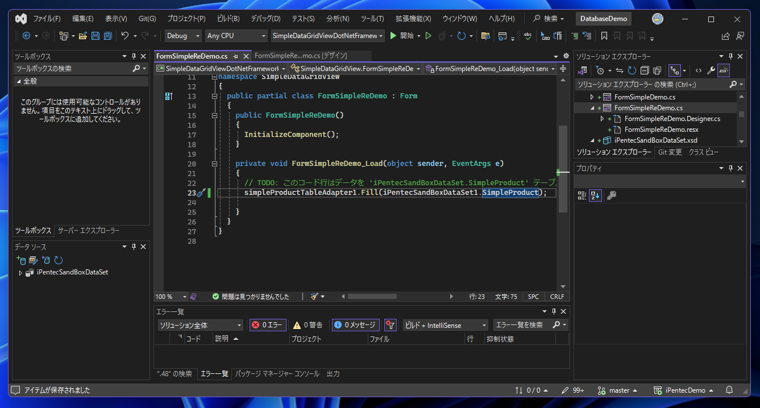This screenshot has width=760, height=408.
Task: Open the Any CPU platform dropdown
Action: click(x=236, y=36)
